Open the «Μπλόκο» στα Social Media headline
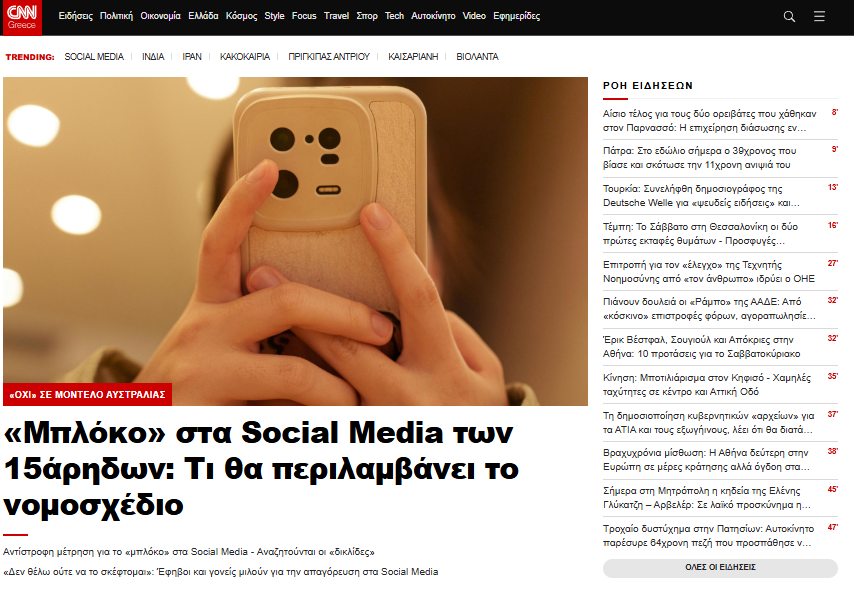 click(261, 468)
